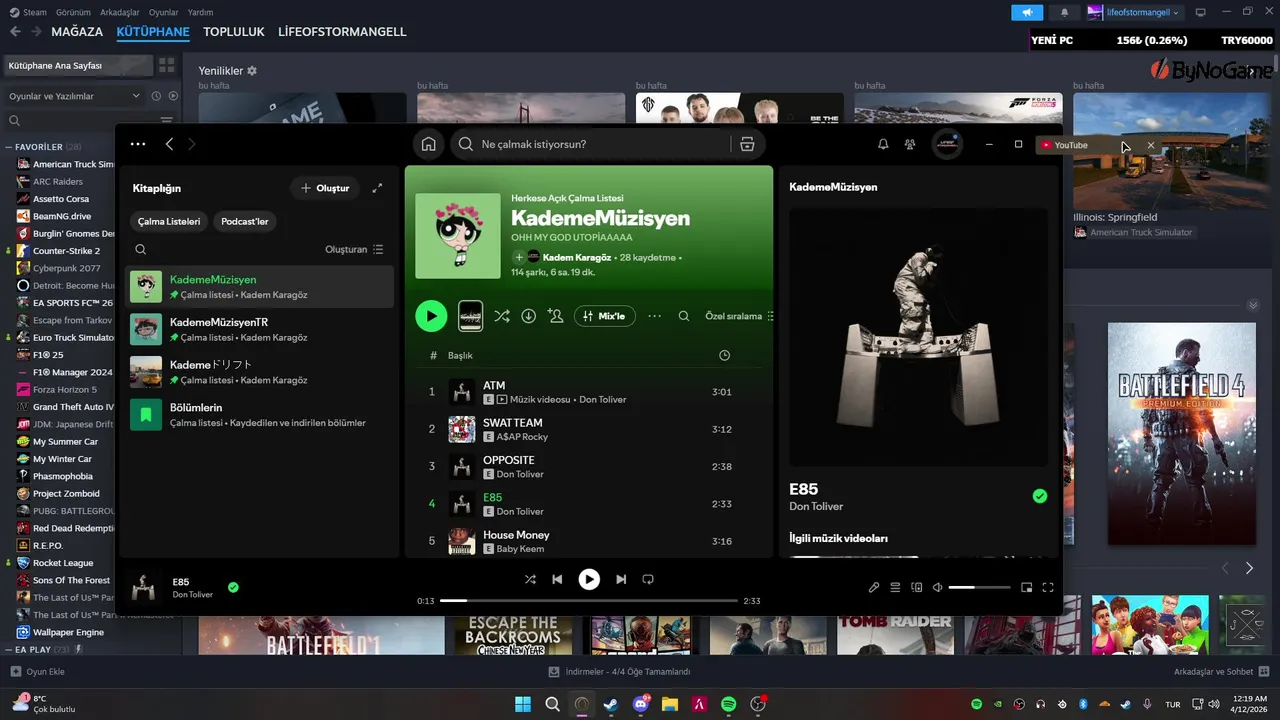Open Özel sıralama sort dropdown
Screen dimensions: 1280x720
tap(739, 316)
